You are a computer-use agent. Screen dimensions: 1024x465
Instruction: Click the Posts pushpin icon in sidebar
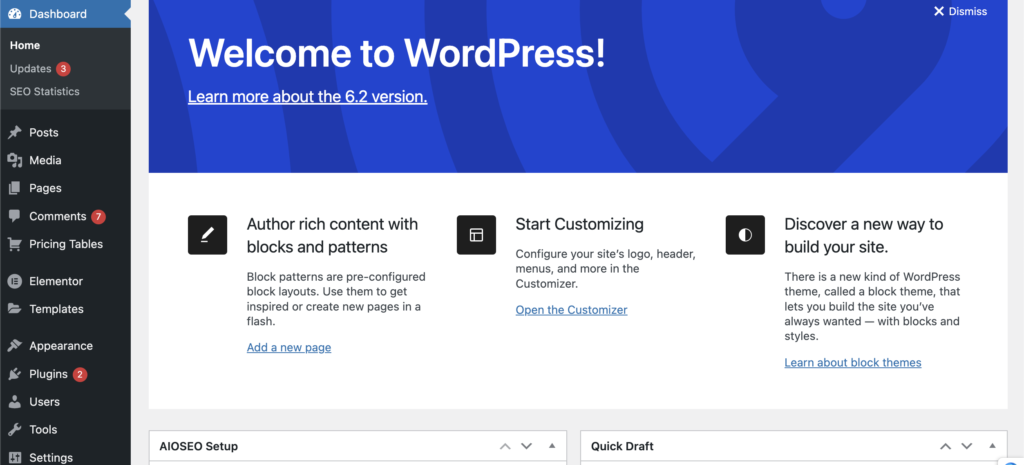[15, 133]
